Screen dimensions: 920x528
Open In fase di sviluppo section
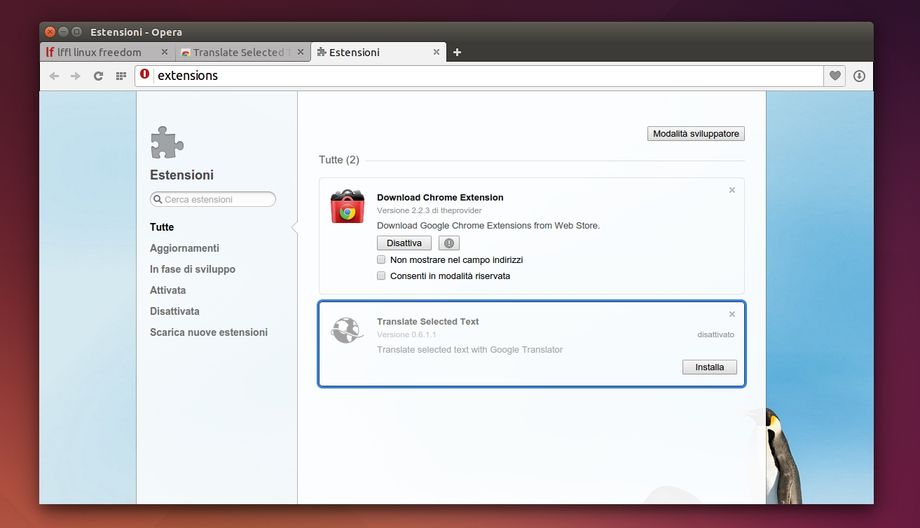pyautogui.click(x=192, y=269)
